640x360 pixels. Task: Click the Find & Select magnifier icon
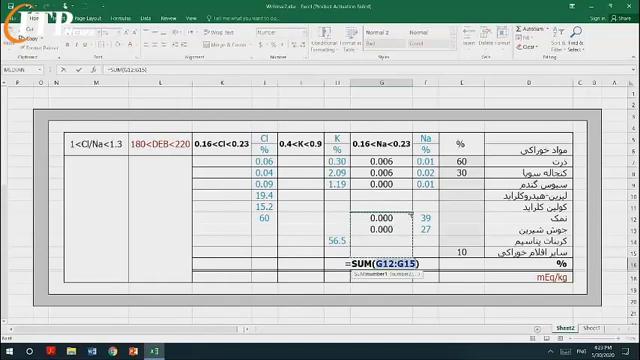click(576, 32)
